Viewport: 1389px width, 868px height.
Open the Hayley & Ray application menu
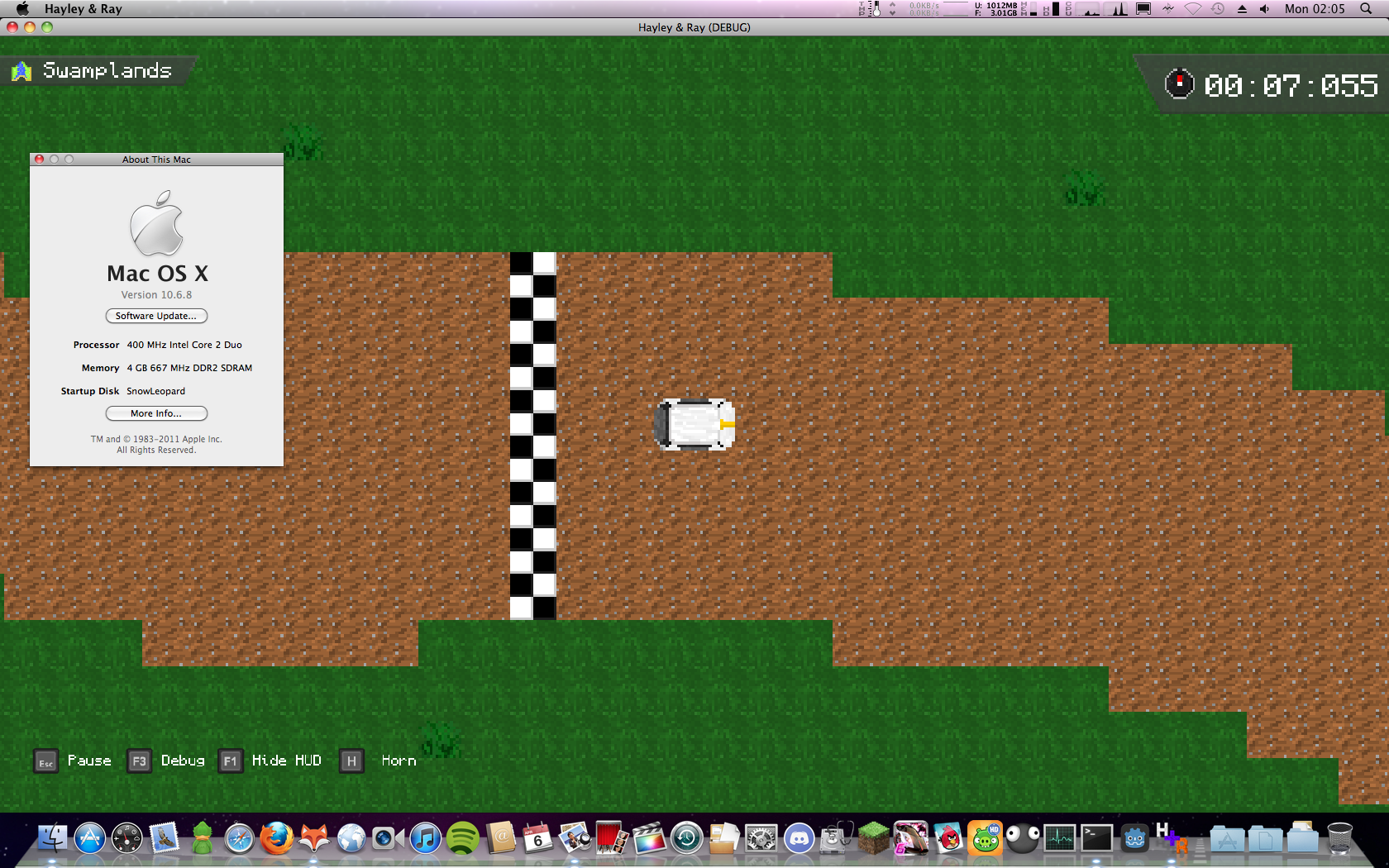click(83, 9)
